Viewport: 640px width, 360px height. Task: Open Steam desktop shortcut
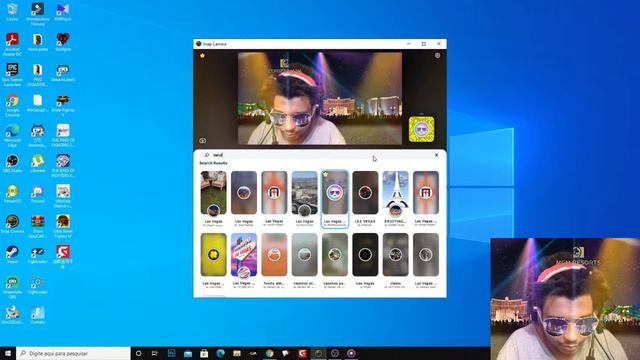tap(12, 254)
